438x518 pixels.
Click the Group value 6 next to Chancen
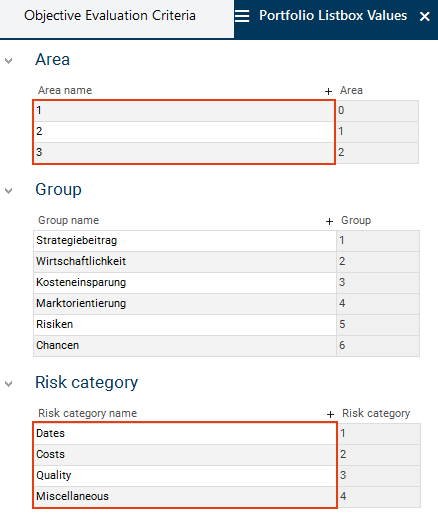click(378, 346)
